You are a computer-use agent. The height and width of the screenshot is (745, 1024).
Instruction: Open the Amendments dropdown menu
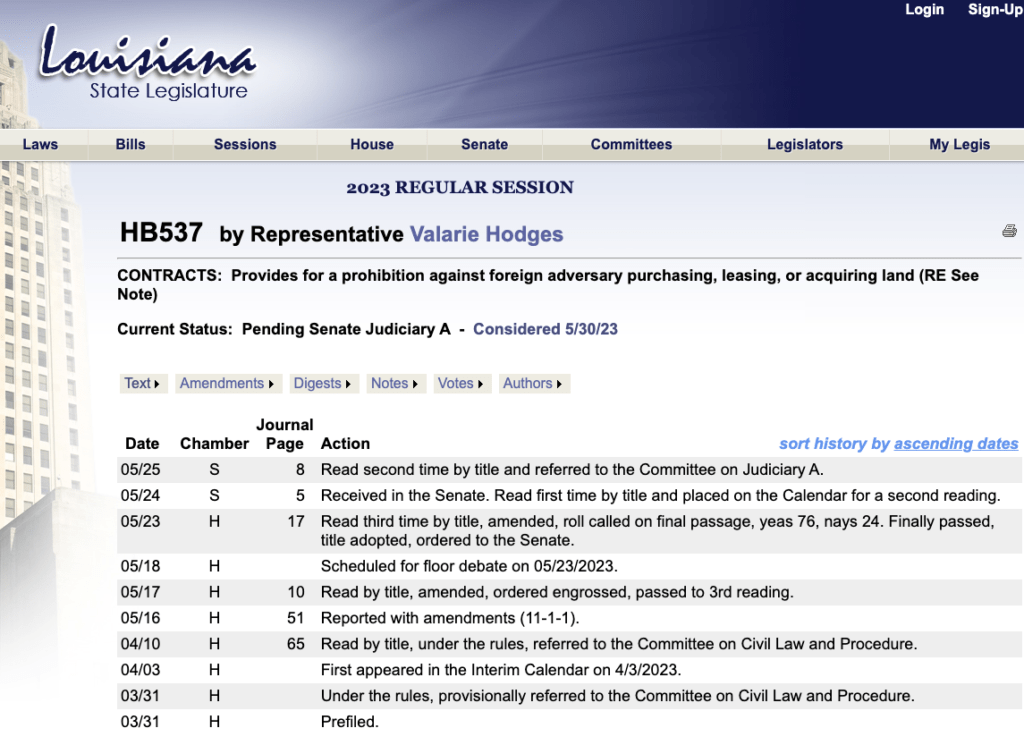pyautogui.click(x=227, y=383)
